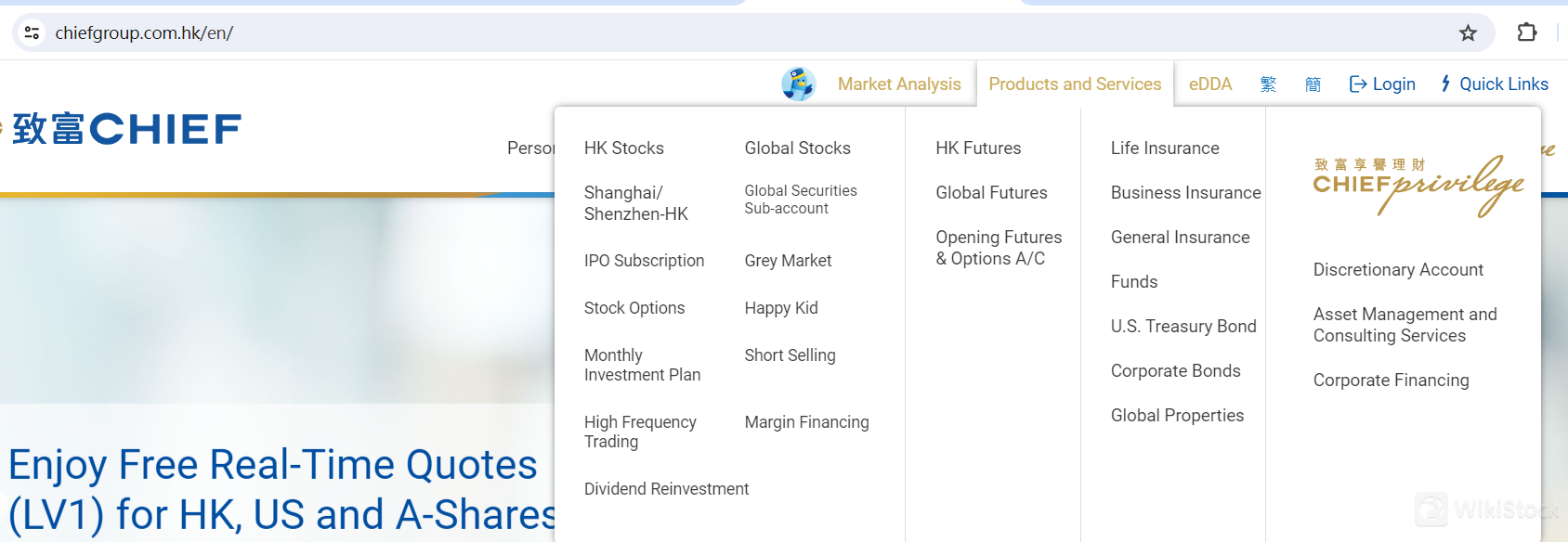Select the eDDA menu item

coord(1210,84)
